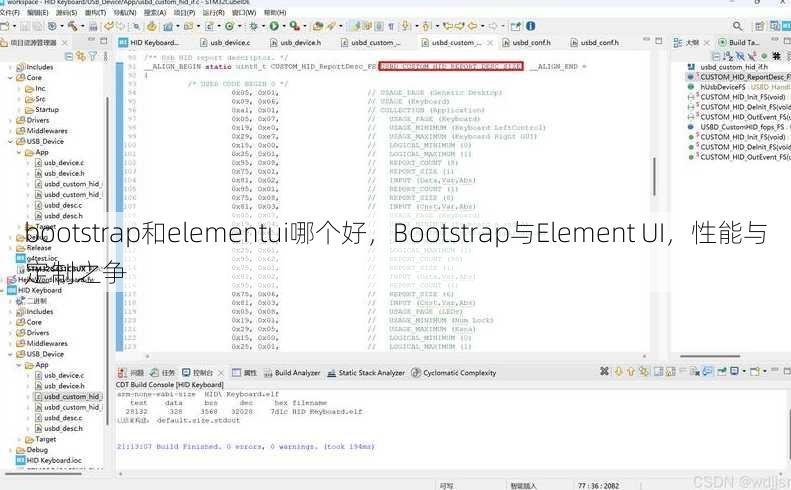
Task: Expand the Debug folder at tree bottom
Action: pyautogui.click(x=10, y=450)
